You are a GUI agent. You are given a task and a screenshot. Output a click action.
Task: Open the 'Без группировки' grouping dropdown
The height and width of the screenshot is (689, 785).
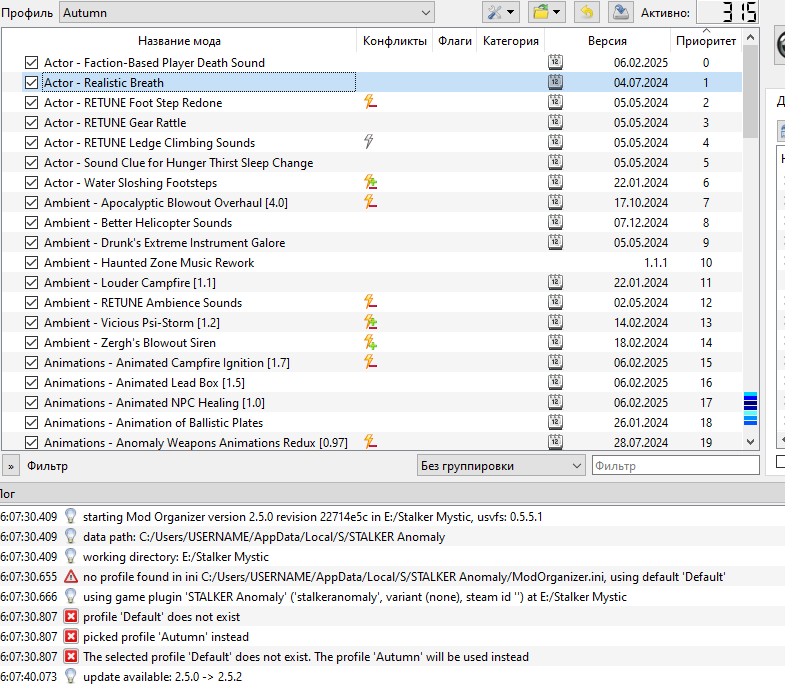tap(501, 466)
